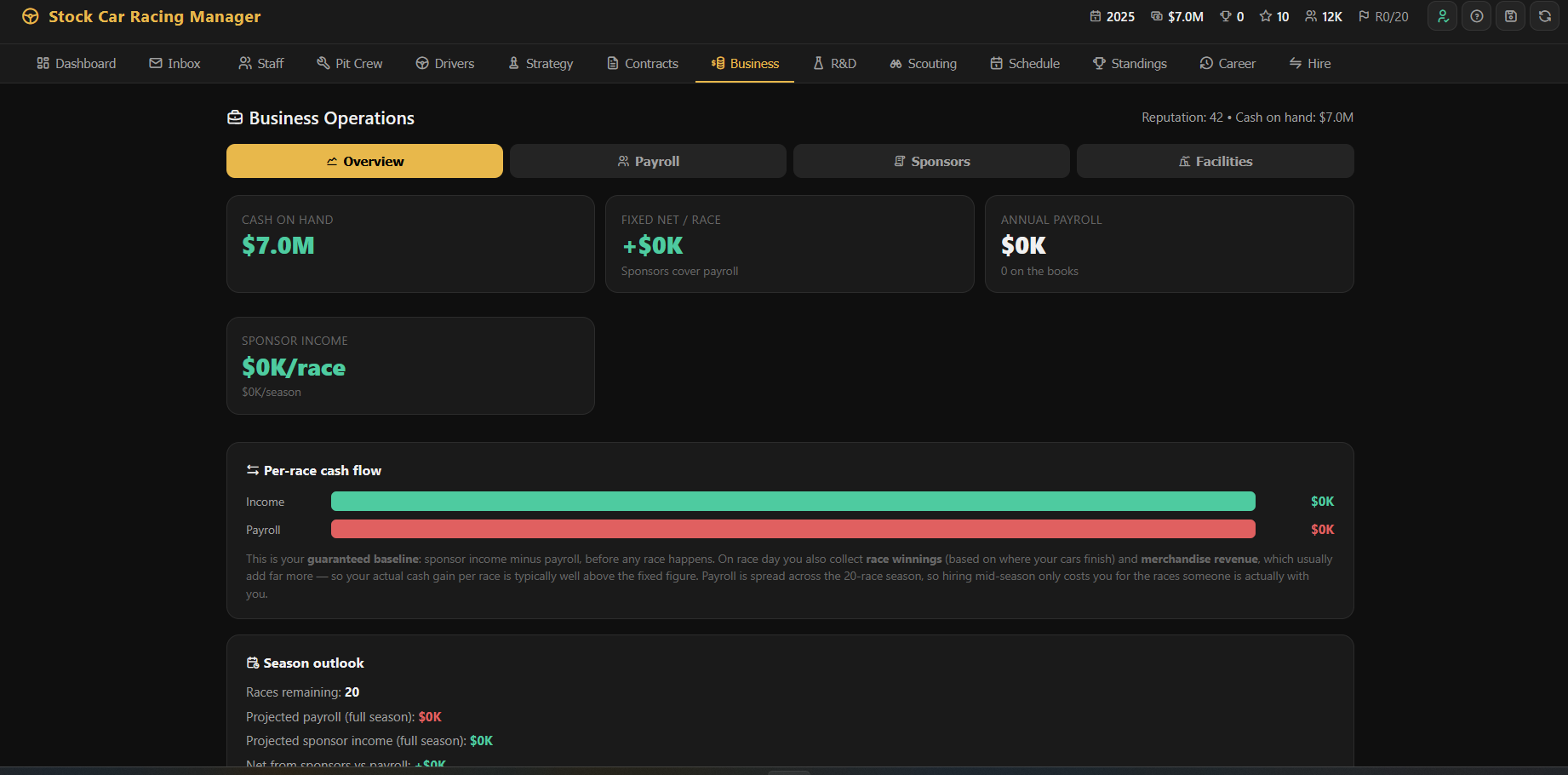Click the Sponsor Income card

tap(410, 365)
